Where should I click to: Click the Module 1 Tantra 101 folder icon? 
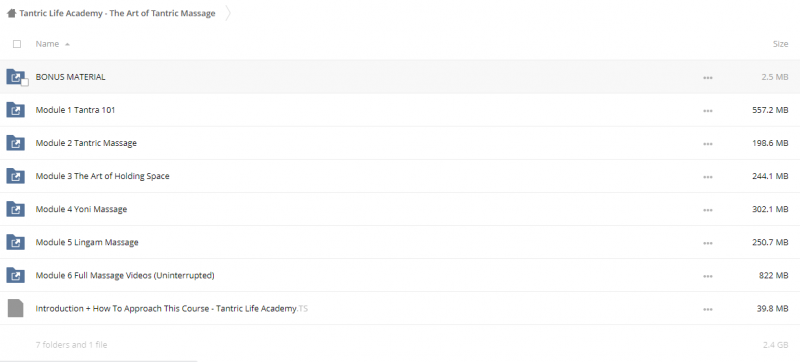pyautogui.click(x=15, y=110)
